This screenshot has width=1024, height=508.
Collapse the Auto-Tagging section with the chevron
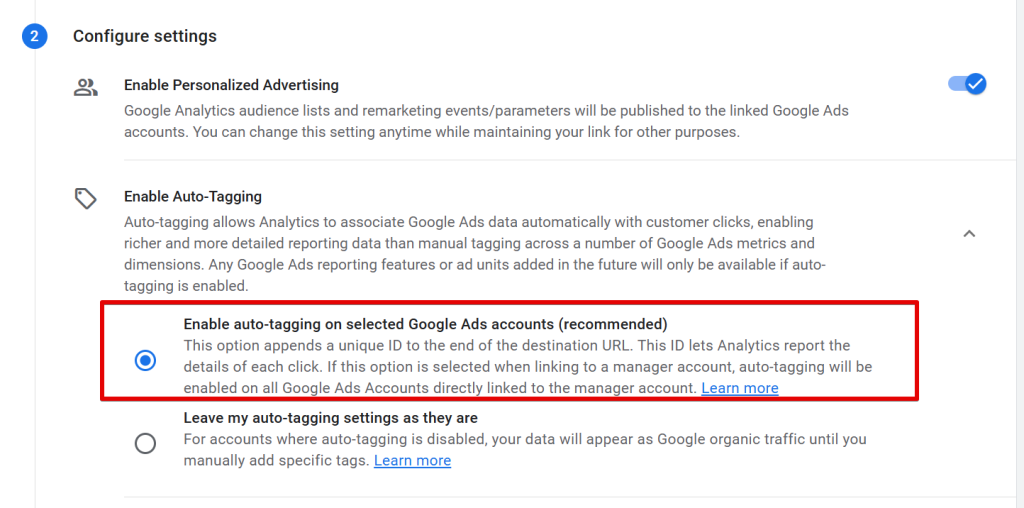pyautogui.click(x=970, y=233)
